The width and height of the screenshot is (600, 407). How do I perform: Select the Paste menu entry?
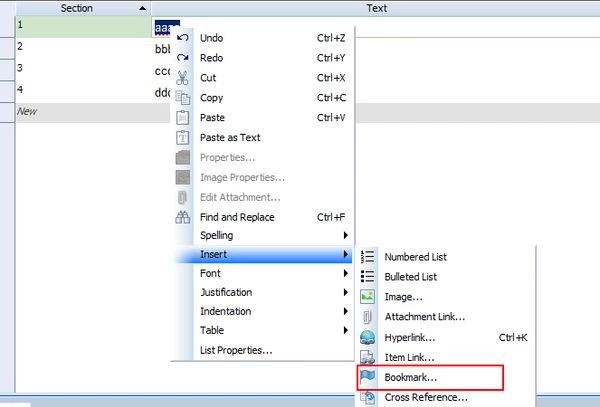tap(264, 117)
